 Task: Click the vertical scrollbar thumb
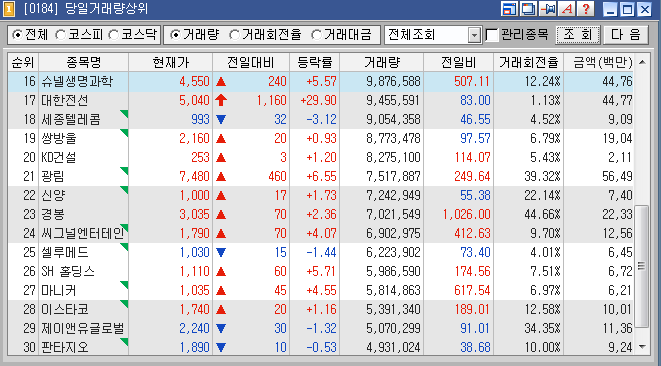(642, 266)
